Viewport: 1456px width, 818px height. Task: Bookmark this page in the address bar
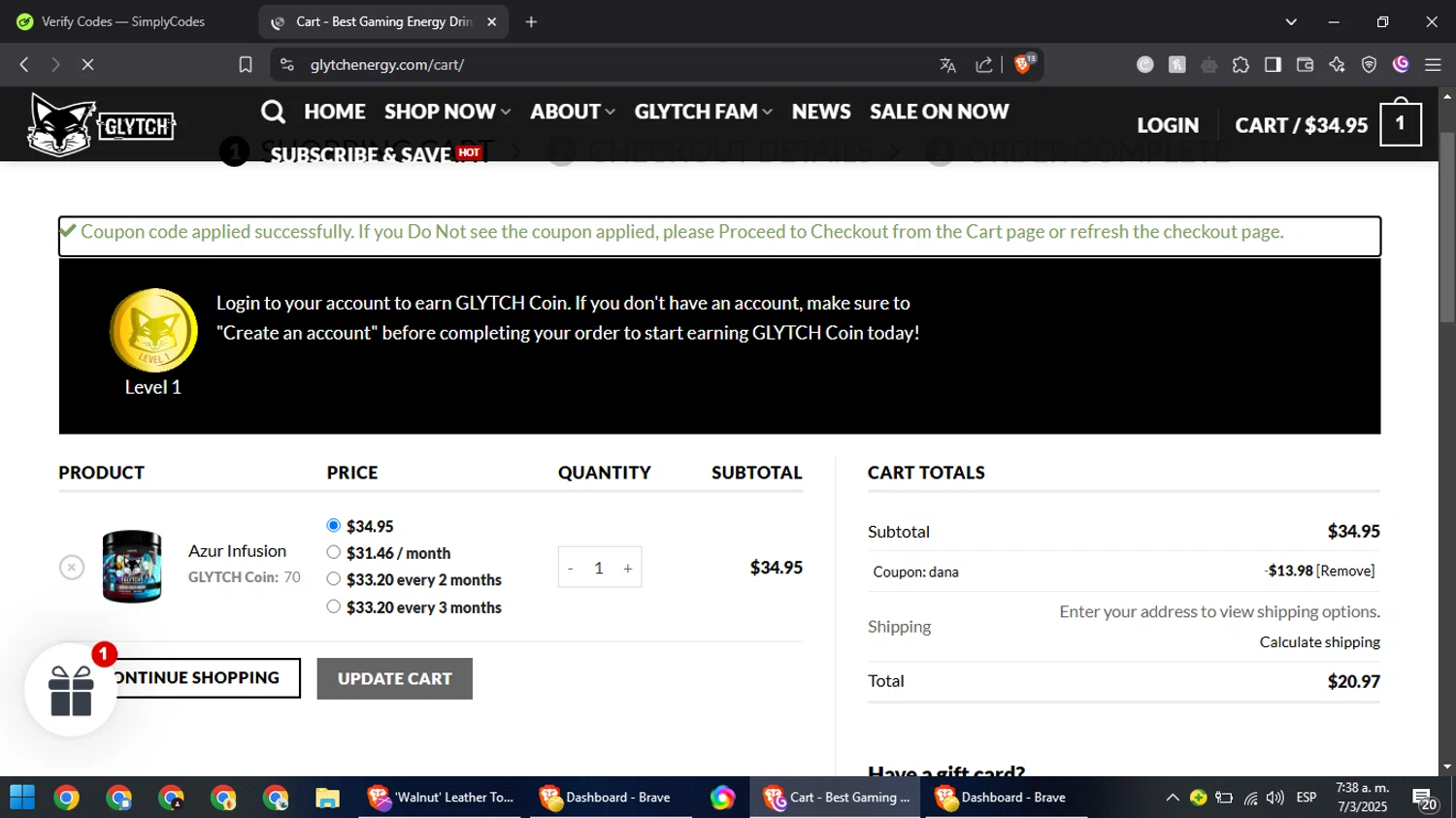tap(246, 65)
